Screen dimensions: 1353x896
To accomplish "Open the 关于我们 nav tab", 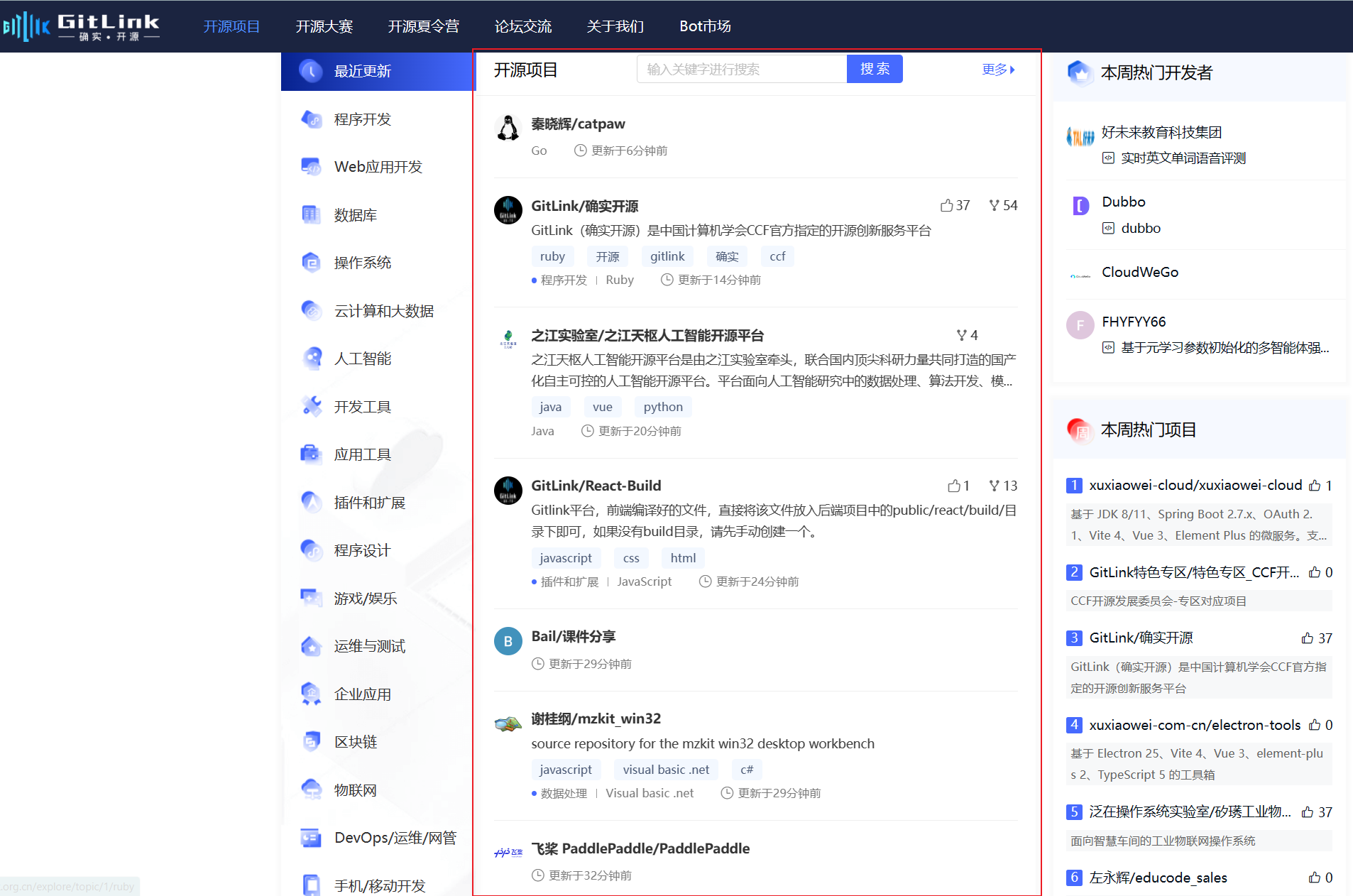I will 615,26.
